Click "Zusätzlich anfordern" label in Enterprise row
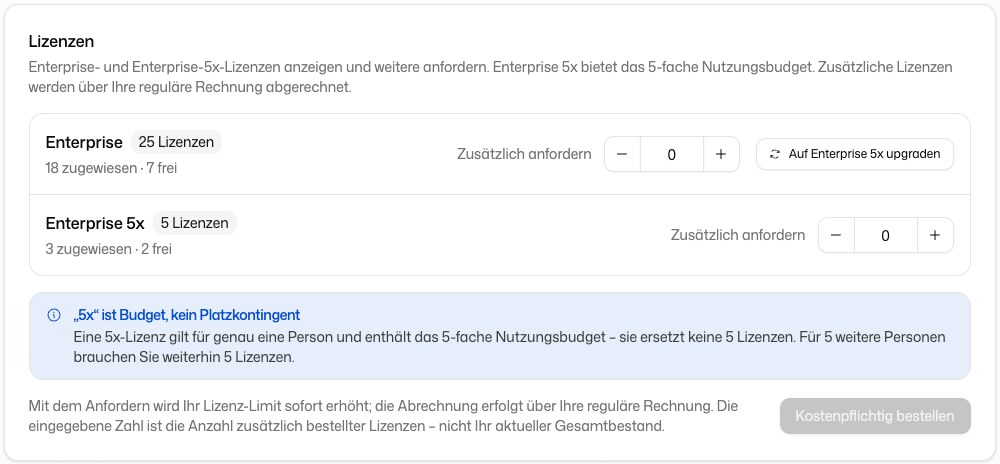The image size is (1000, 464). tap(524, 154)
